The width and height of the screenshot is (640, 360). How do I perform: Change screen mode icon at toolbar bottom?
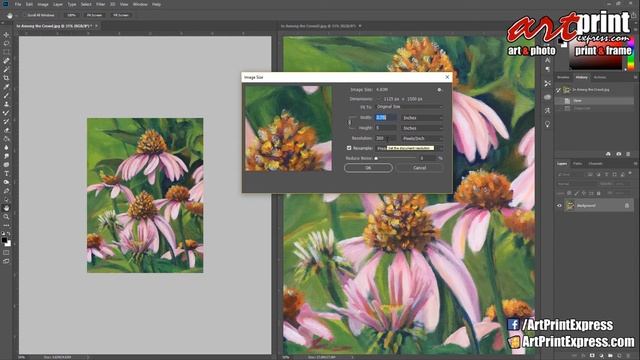(x=6, y=261)
